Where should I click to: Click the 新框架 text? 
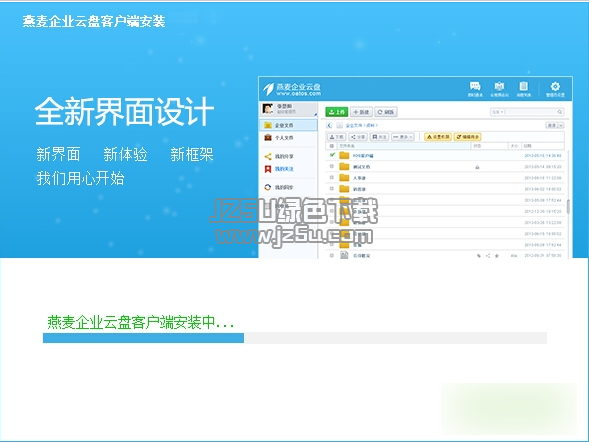(x=192, y=154)
